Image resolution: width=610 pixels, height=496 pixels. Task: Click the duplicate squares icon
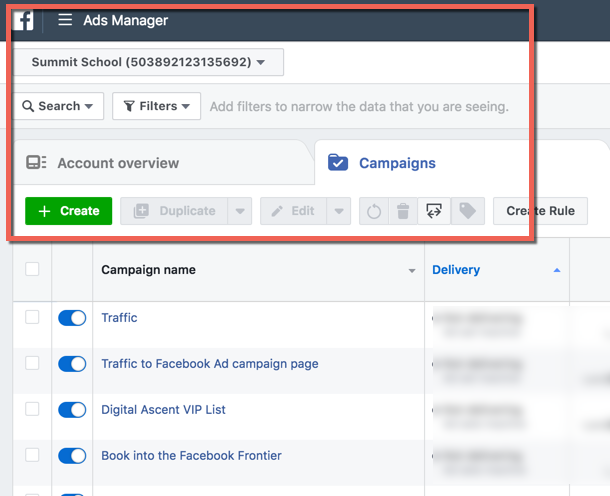click(141, 211)
